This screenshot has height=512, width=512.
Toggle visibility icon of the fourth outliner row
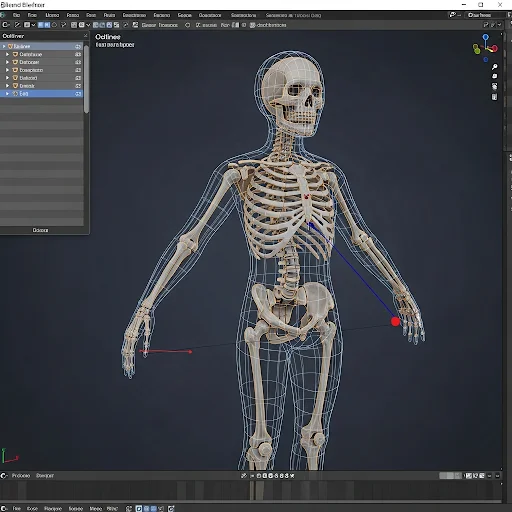pyautogui.click(x=78, y=70)
